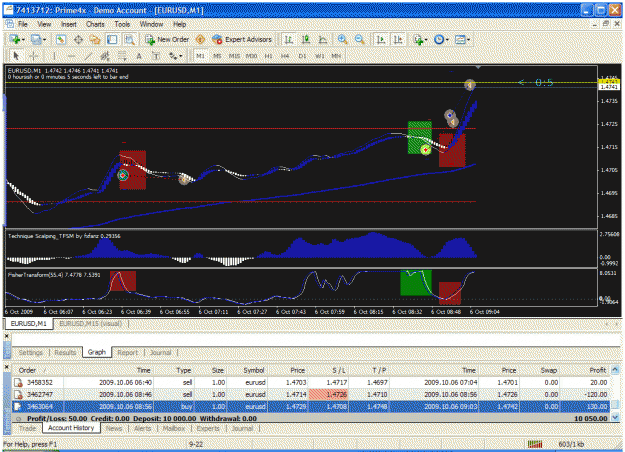The height and width of the screenshot is (452, 625).
Task: Open the File menu
Action: pos(23,24)
